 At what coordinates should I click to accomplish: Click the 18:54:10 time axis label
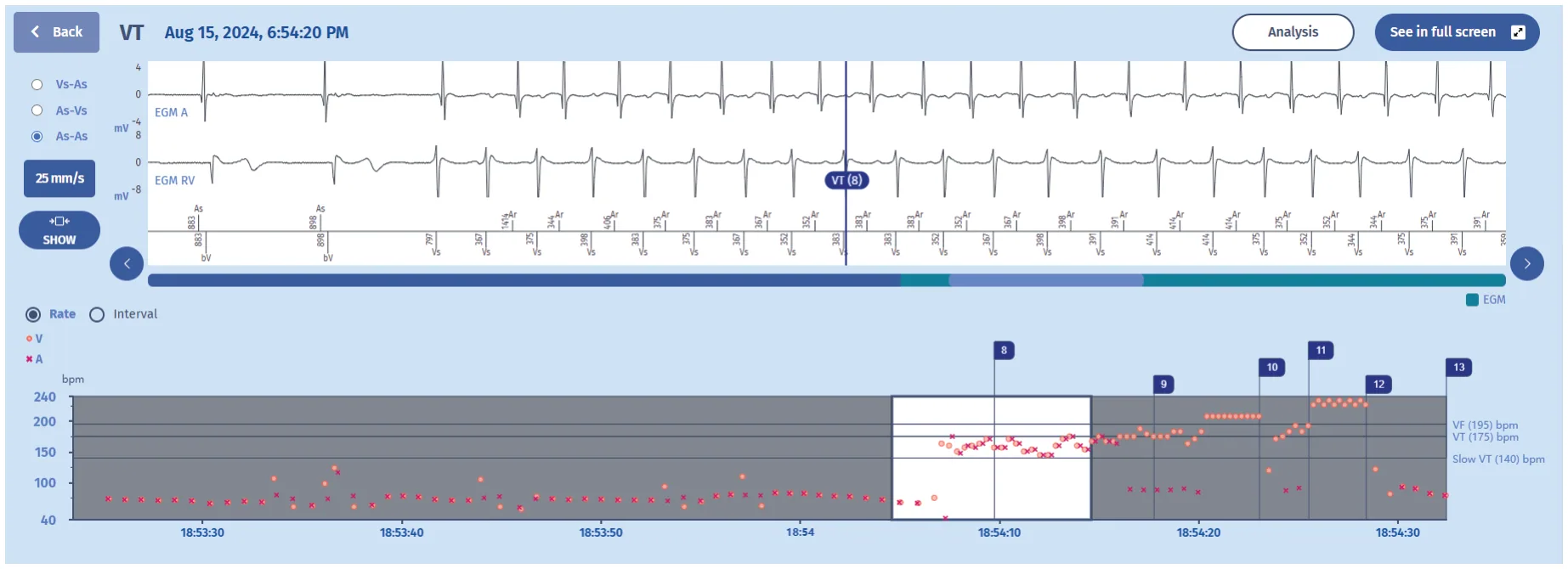coord(999,532)
